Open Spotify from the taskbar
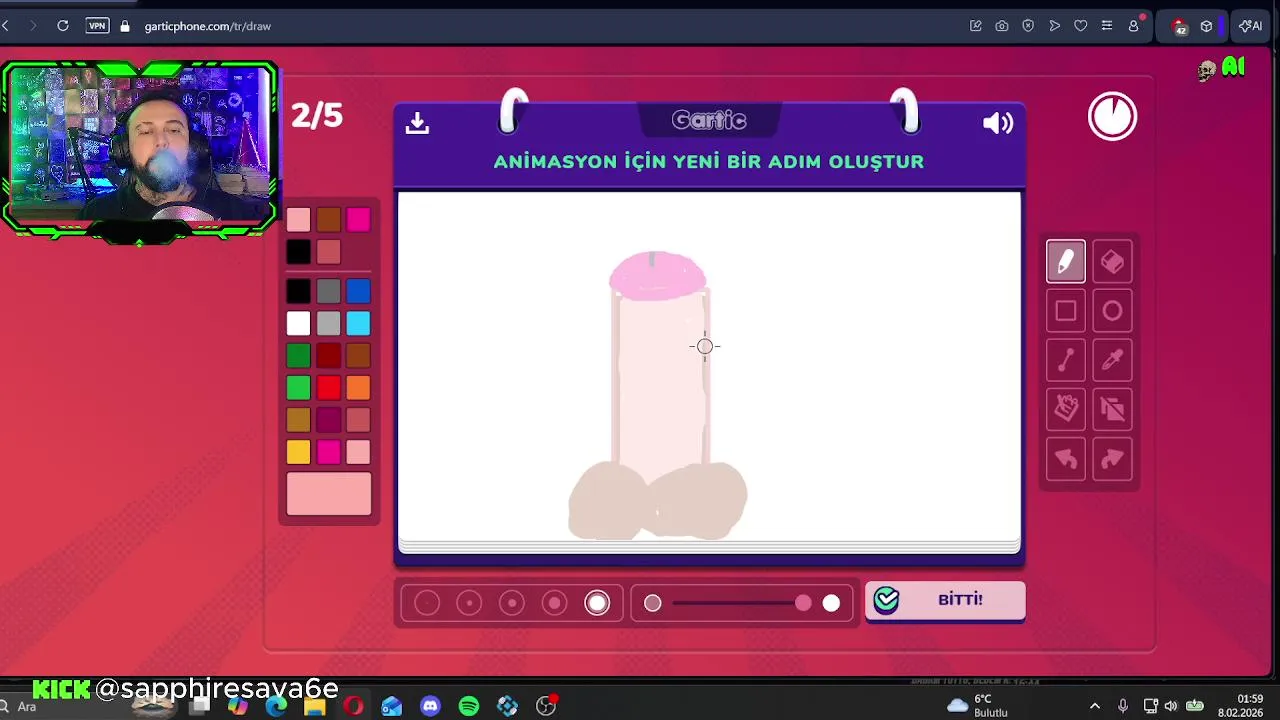 click(x=469, y=706)
